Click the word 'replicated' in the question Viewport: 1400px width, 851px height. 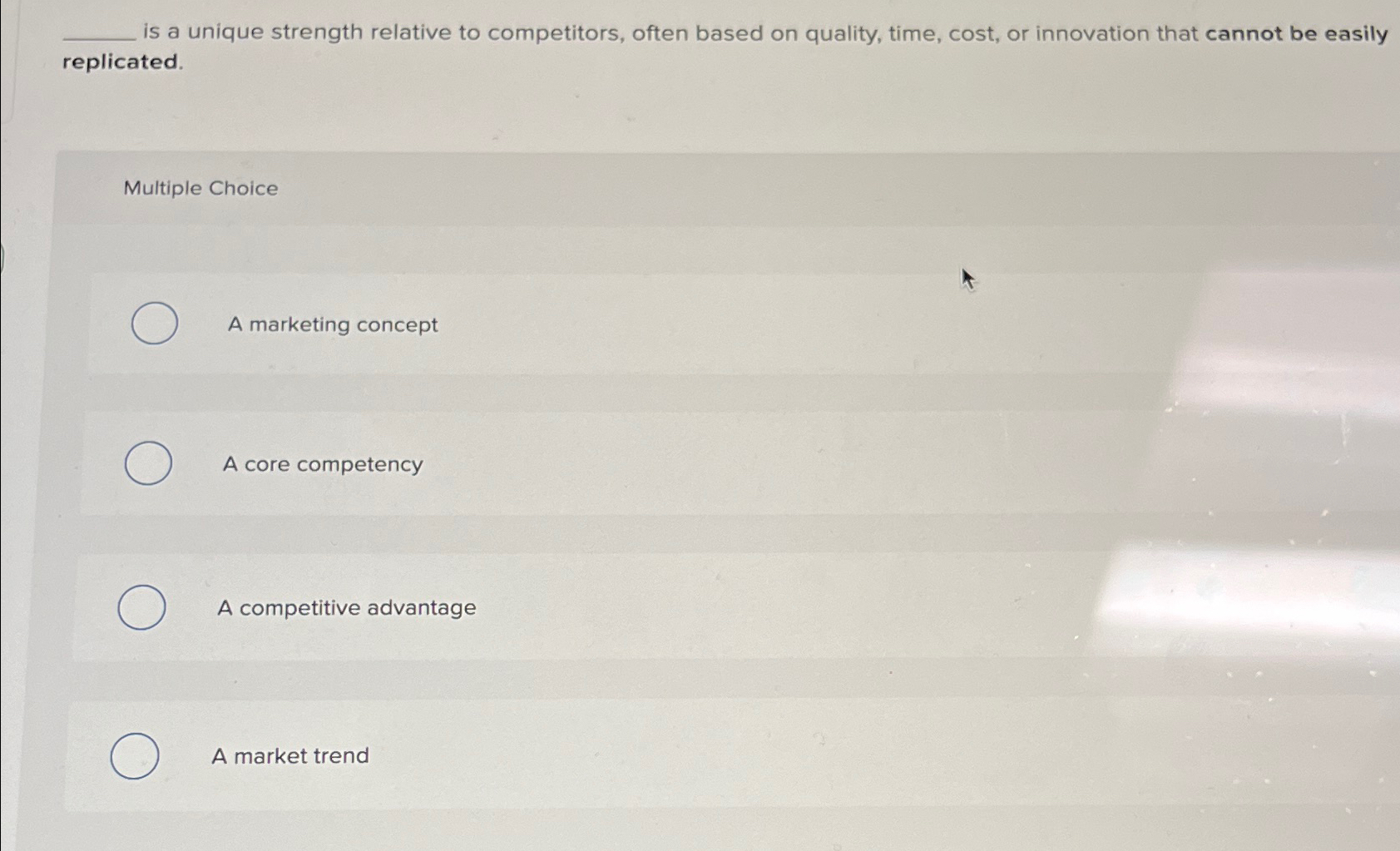[x=121, y=62]
